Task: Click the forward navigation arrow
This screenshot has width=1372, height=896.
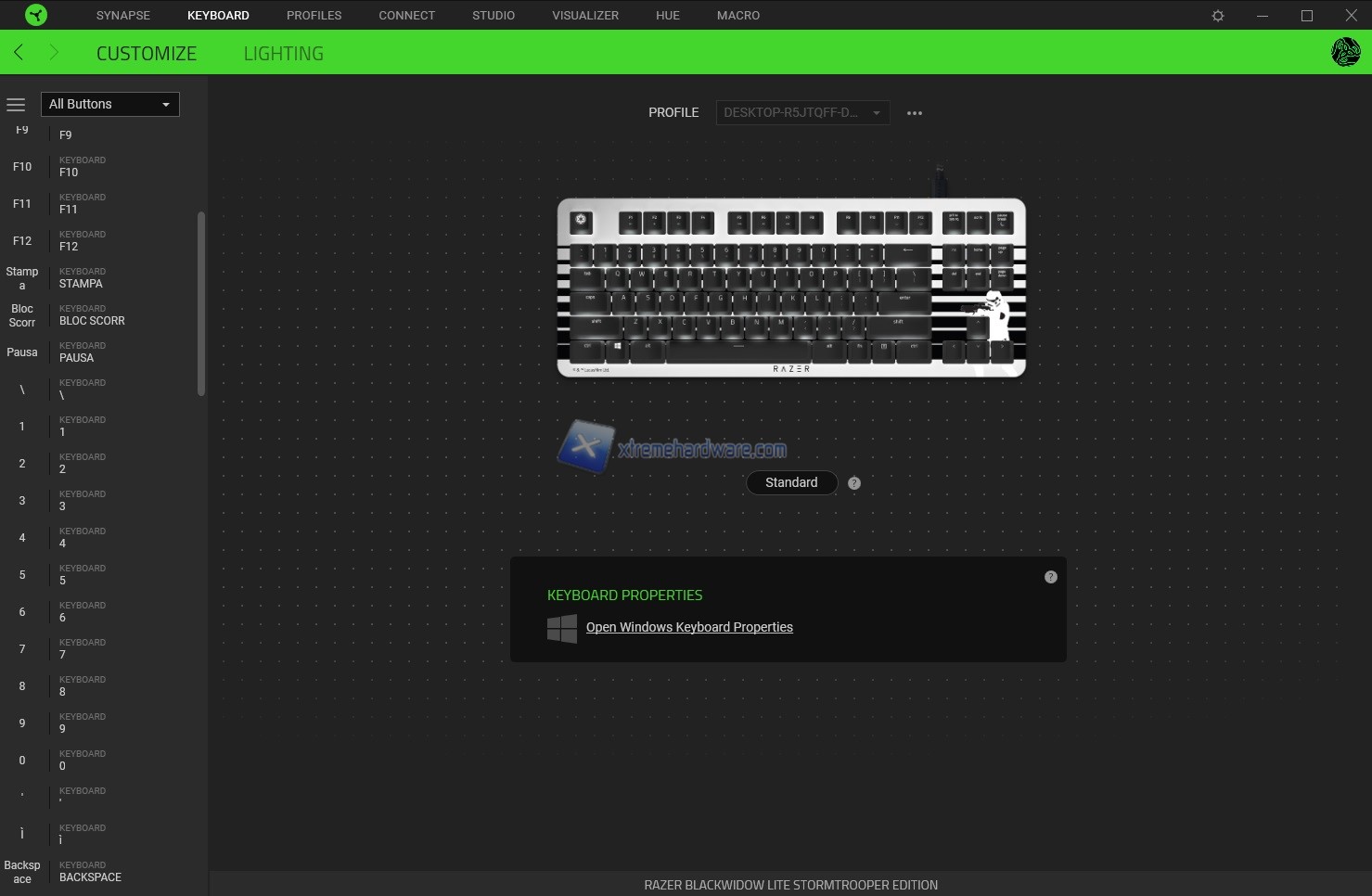Action: click(54, 53)
